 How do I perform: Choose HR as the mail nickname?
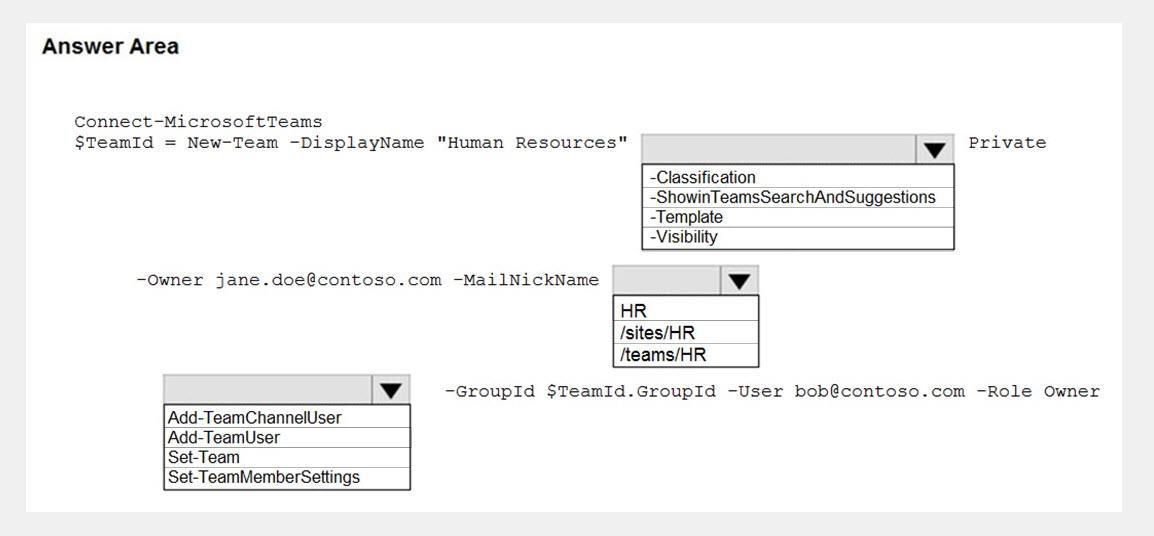point(685,310)
